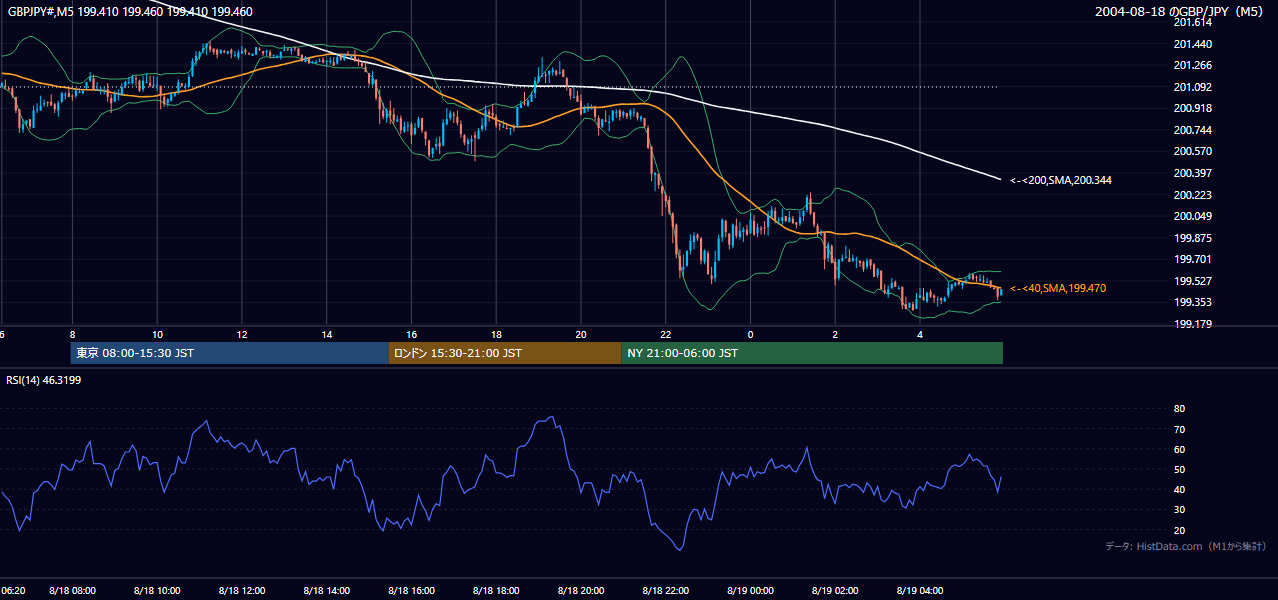Click price axis value 199.875
Viewport: 1278px width, 600px height.
[1193, 238]
